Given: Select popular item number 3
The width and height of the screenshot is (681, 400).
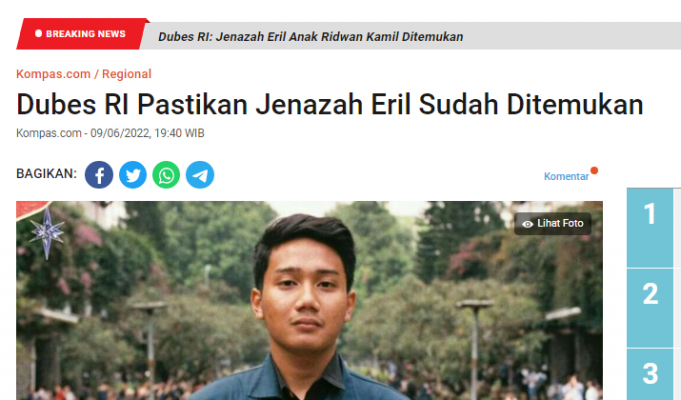Looking at the screenshot, I should tap(650, 374).
